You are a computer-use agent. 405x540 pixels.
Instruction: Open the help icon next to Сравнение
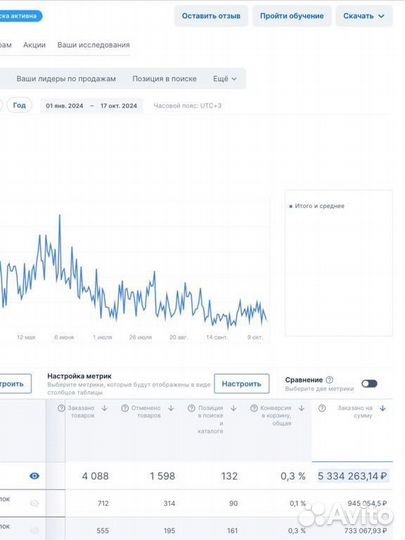(329, 380)
